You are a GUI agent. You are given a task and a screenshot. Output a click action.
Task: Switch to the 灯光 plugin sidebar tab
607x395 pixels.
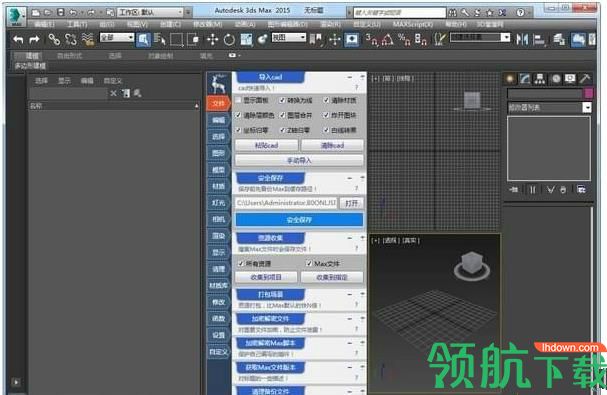[218, 203]
